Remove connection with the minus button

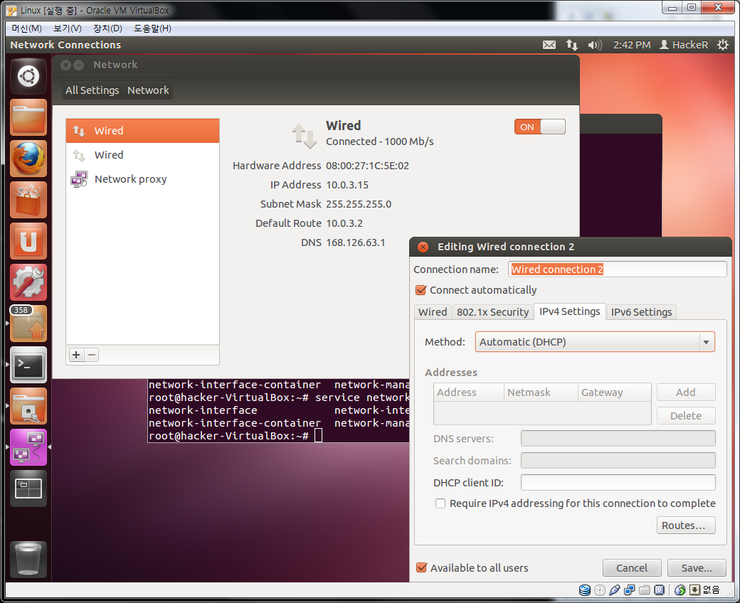92,355
